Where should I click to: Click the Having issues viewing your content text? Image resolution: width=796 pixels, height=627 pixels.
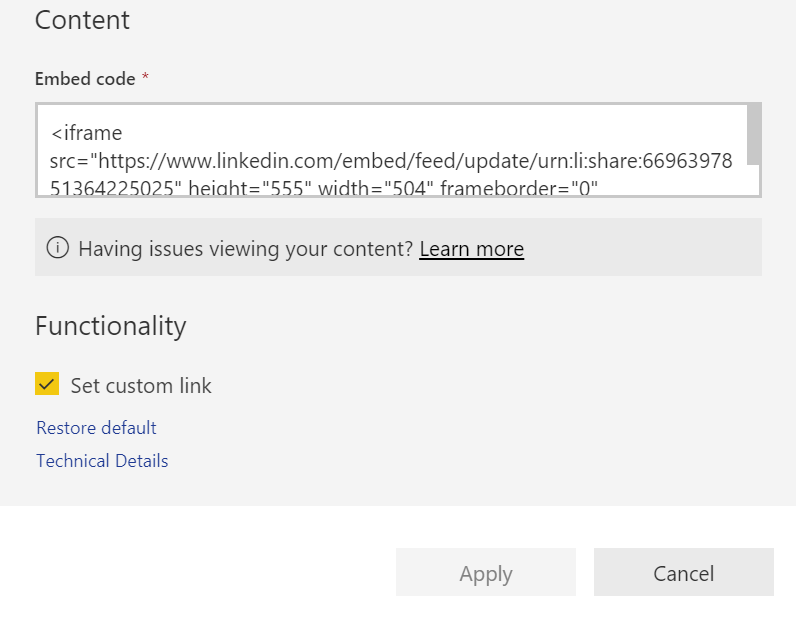click(245, 249)
